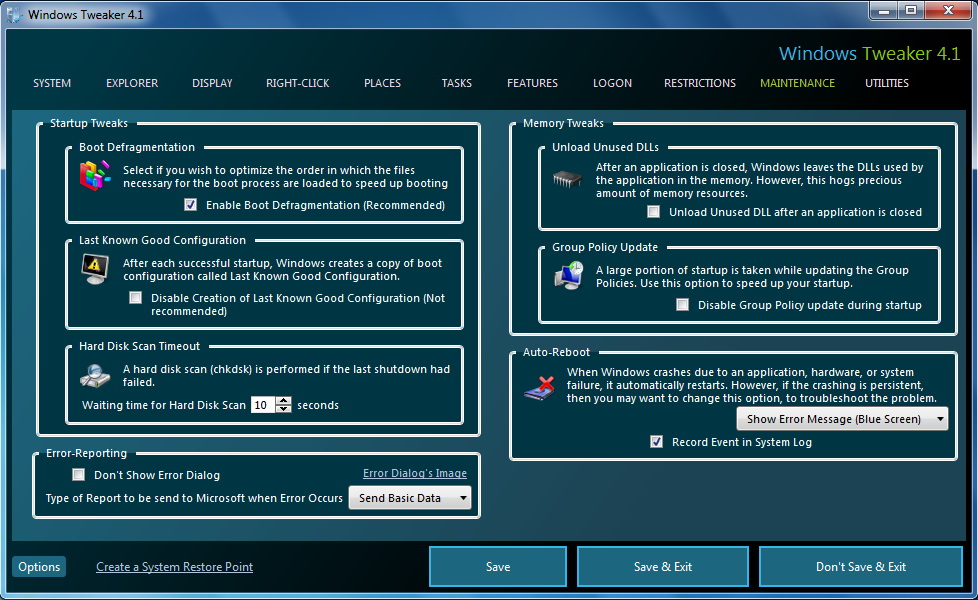The image size is (978, 600).
Task: Uncheck Enable Boot Defragmentation checkbox
Action: (x=191, y=205)
